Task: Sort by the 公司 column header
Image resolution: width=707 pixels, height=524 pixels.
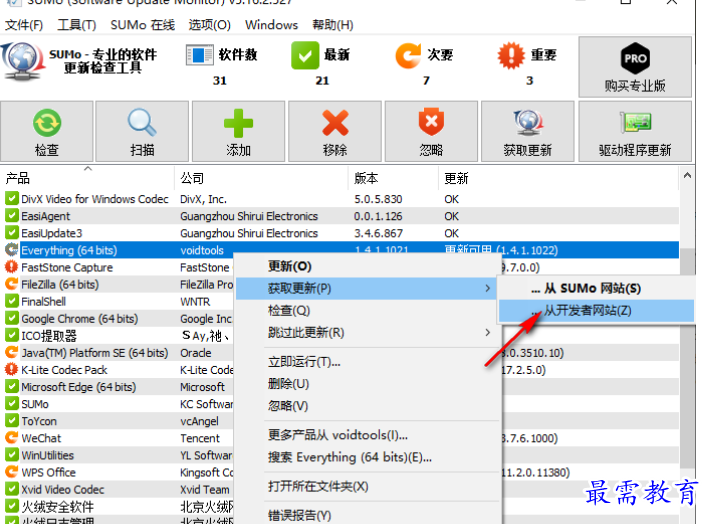Action: (x=262, y=178)
